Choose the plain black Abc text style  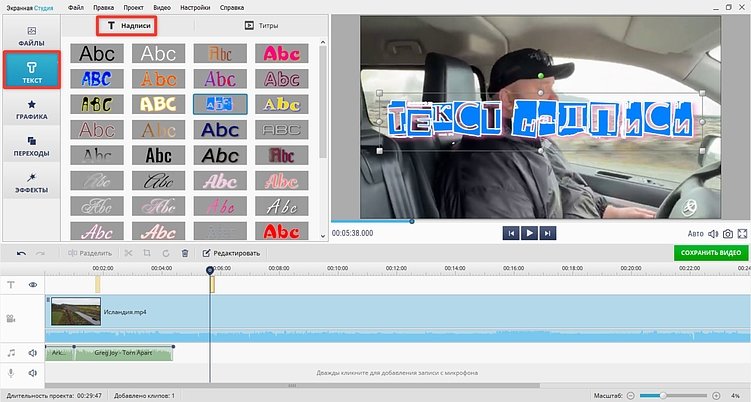pos(97,53)
